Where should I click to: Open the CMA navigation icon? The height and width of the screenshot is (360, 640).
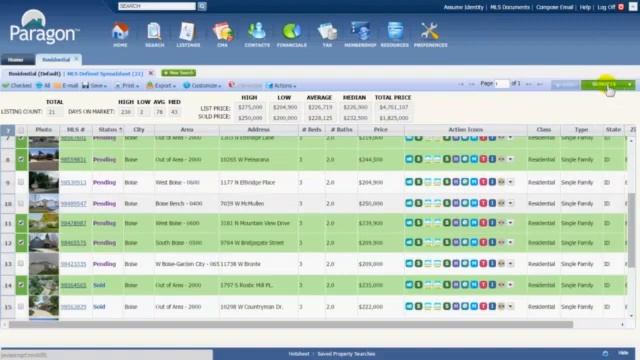[222, 35]
